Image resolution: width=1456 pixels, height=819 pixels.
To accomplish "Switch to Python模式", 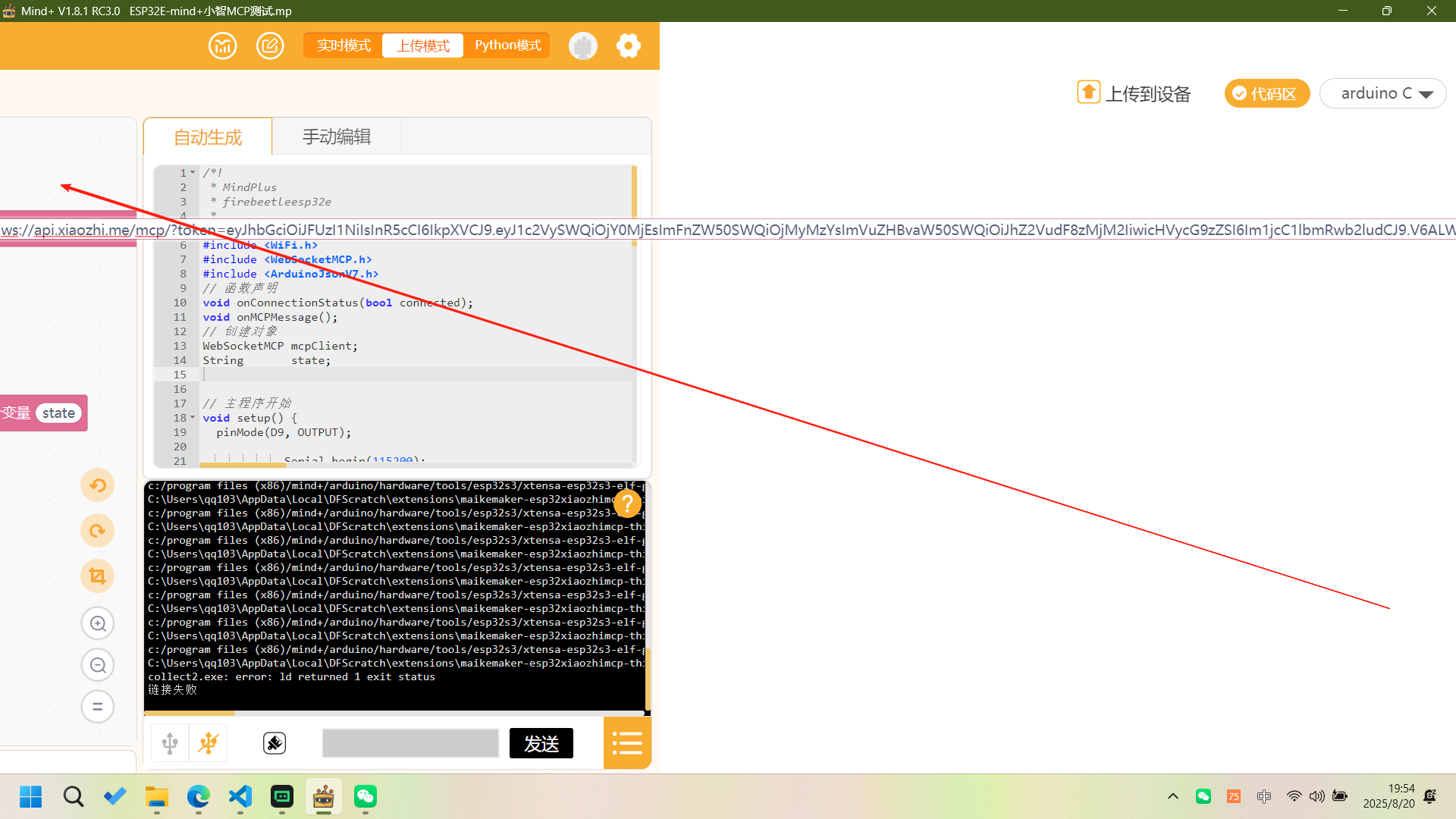I will pyautogui.click(x=507, y=45).
